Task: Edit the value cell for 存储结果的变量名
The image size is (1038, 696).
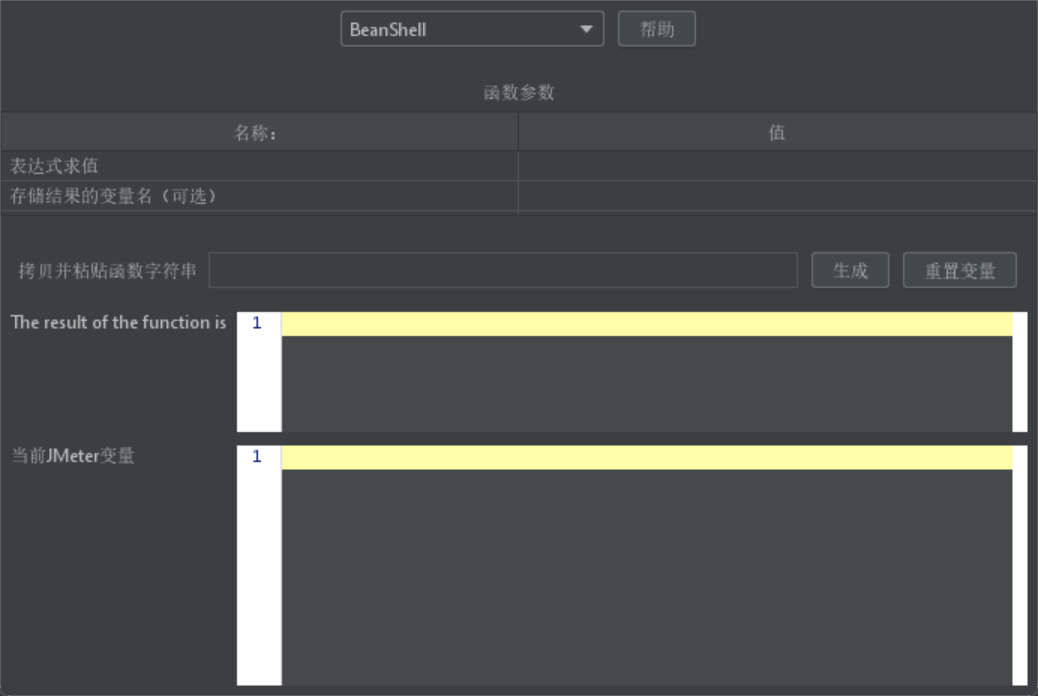Action: tap(777, 196)
